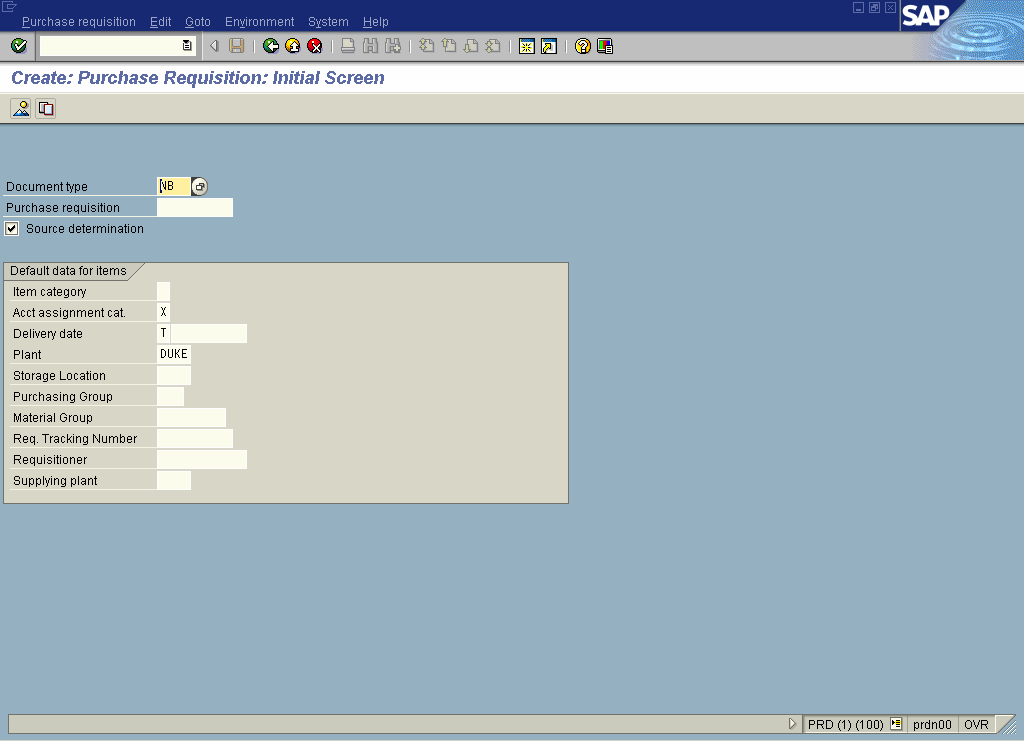This screenshot has height=741, width=1024.
Task: Click the Requisitioner field
Action: [x=202, y=459]
